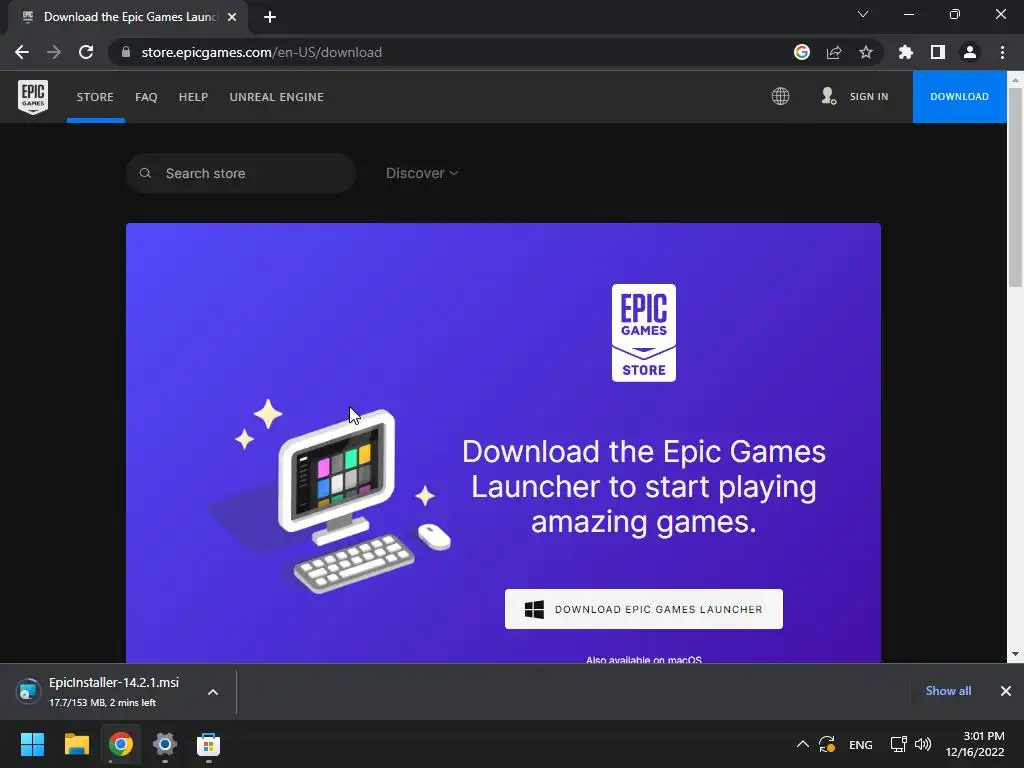The image size is (1024, 768).
Task: Click the volume speaker tray icon
Action: 923,744
